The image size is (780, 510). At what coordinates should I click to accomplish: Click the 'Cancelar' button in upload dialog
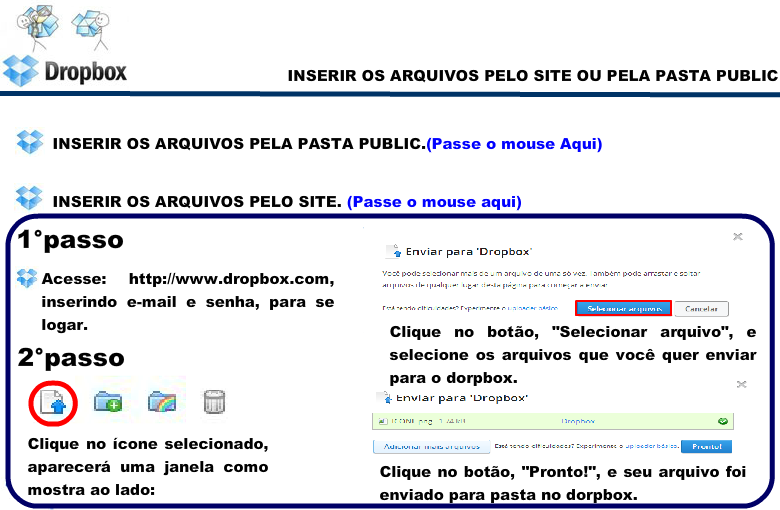click(701, 308)
